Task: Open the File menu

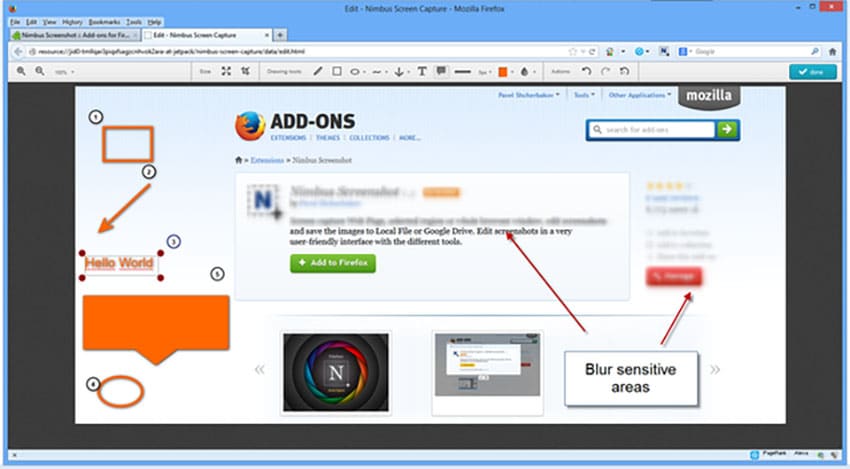Action: pyautogui.click(x=15, y=22)
